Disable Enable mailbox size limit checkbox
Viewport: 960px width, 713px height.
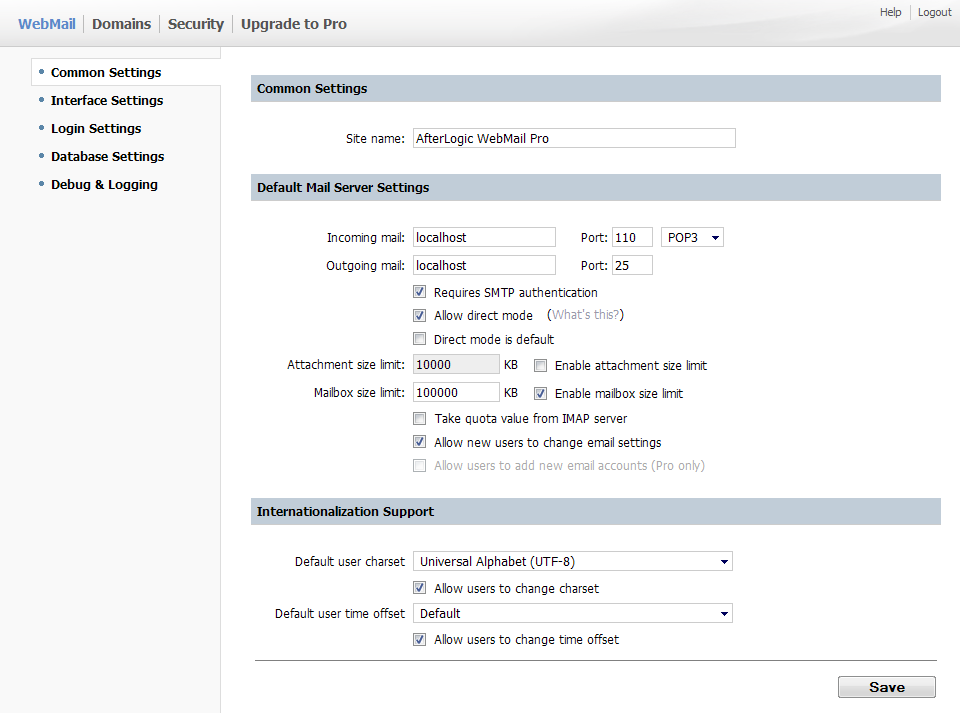click(x=541, y=394)
